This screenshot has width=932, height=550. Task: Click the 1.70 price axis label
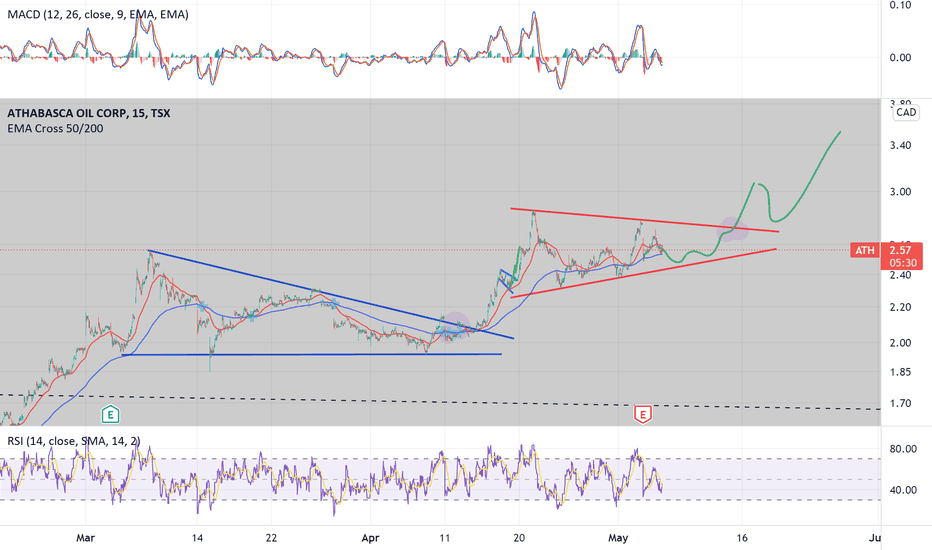[x=900, y=403]
